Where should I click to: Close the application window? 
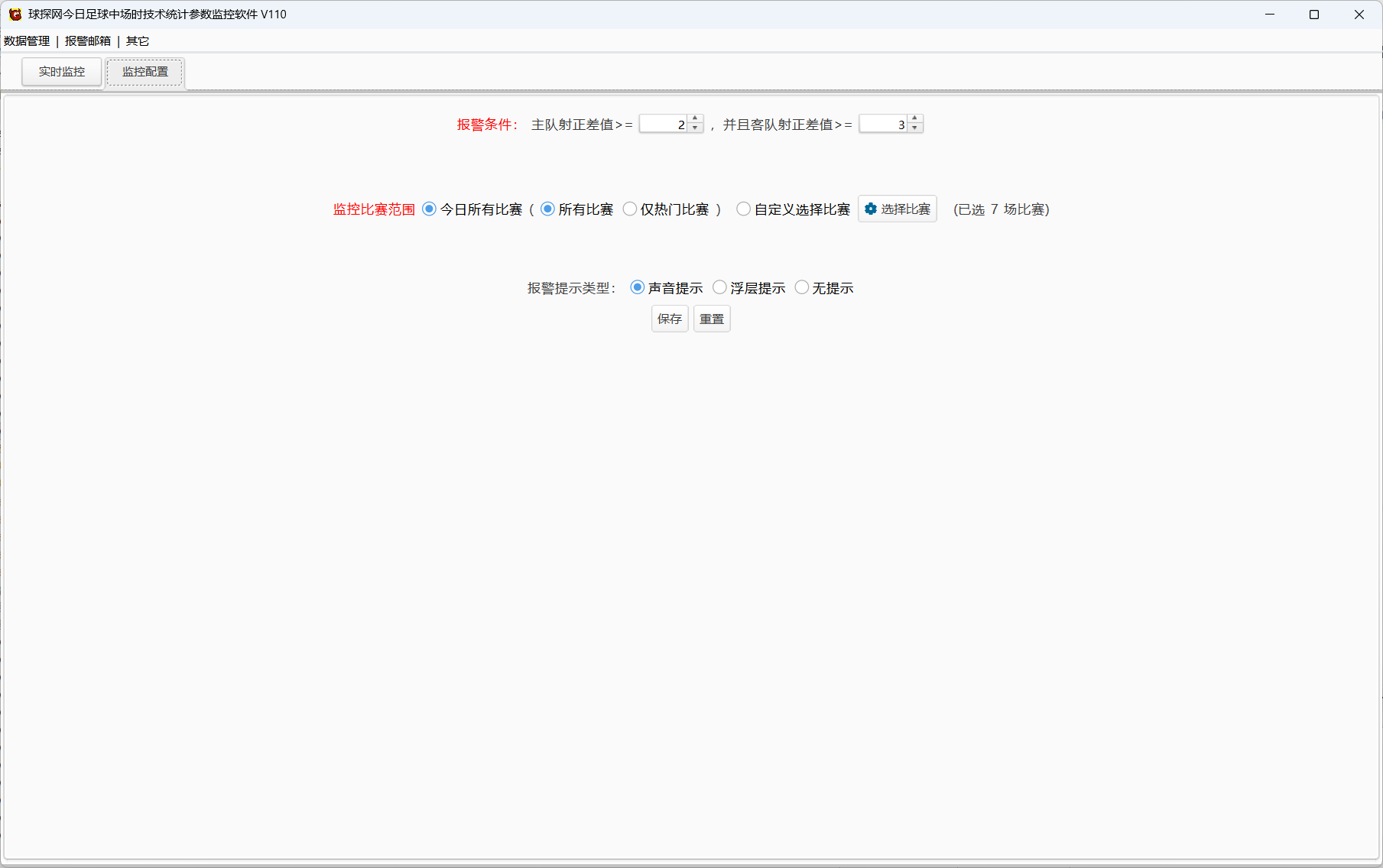1359,15
